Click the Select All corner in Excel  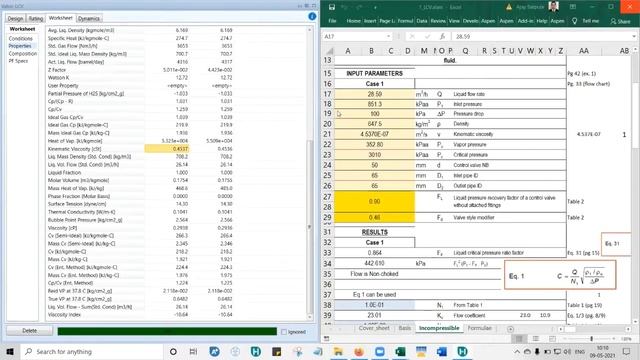329,51
